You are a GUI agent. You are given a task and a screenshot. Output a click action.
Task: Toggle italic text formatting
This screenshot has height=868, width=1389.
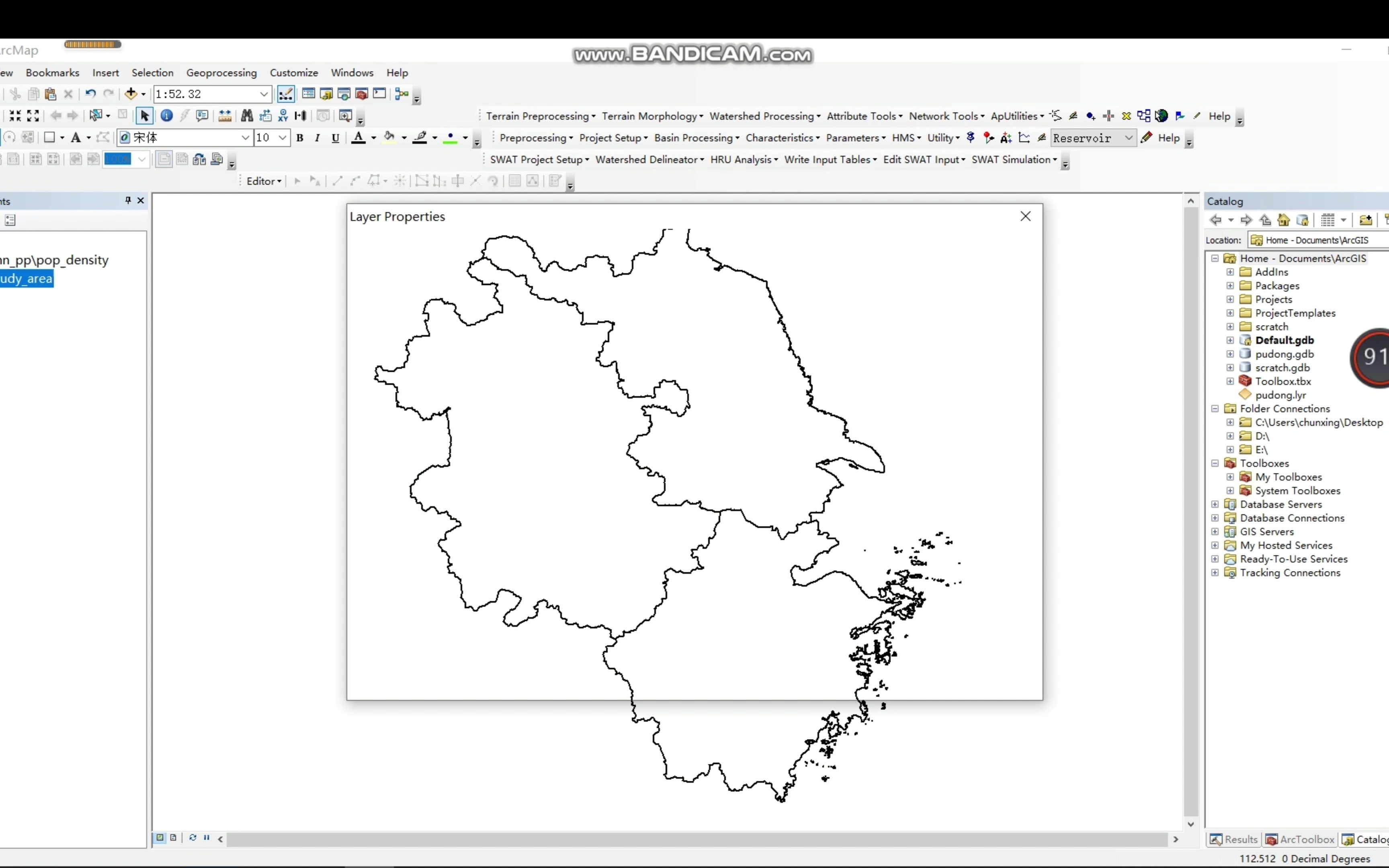coord(318,138)
